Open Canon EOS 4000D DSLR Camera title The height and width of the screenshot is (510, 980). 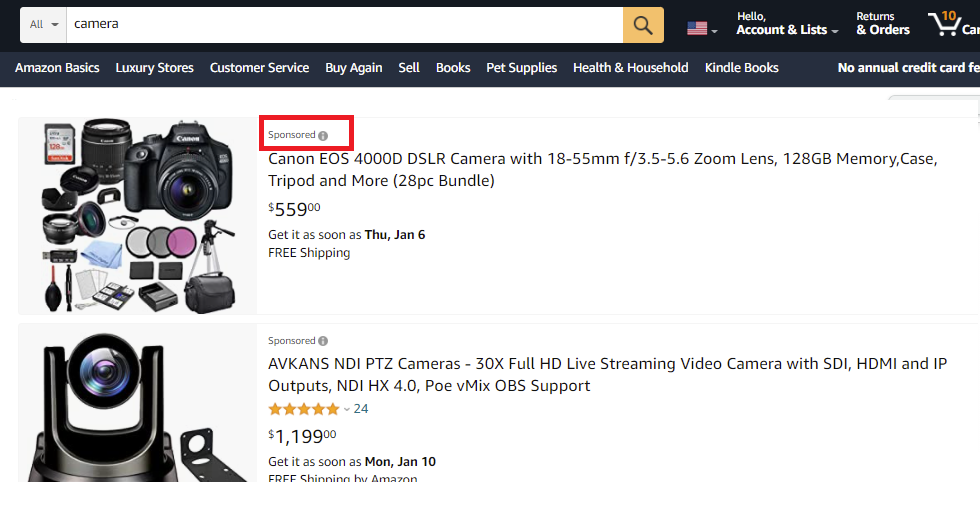coord(602,169)
